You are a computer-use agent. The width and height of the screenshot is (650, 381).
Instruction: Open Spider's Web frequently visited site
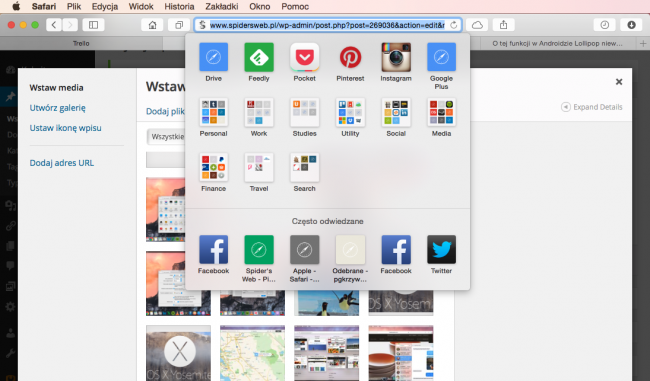[259, 250]
